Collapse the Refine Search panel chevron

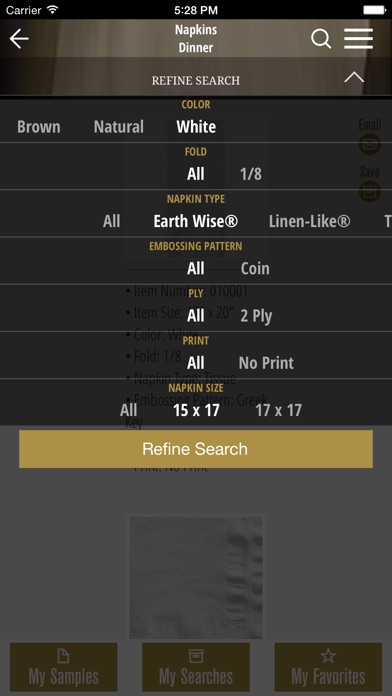pyautogui.click(x=354, y=78)
